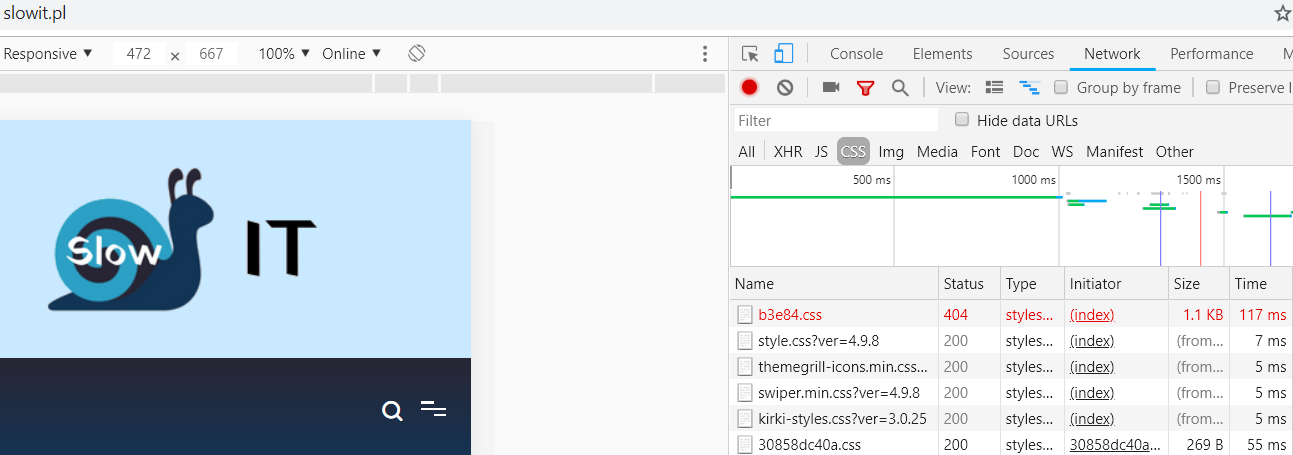The height and width of the screenshot is (455, 1293).
Task: Enable Group by frame checkbox
Action: (1061, 87)
